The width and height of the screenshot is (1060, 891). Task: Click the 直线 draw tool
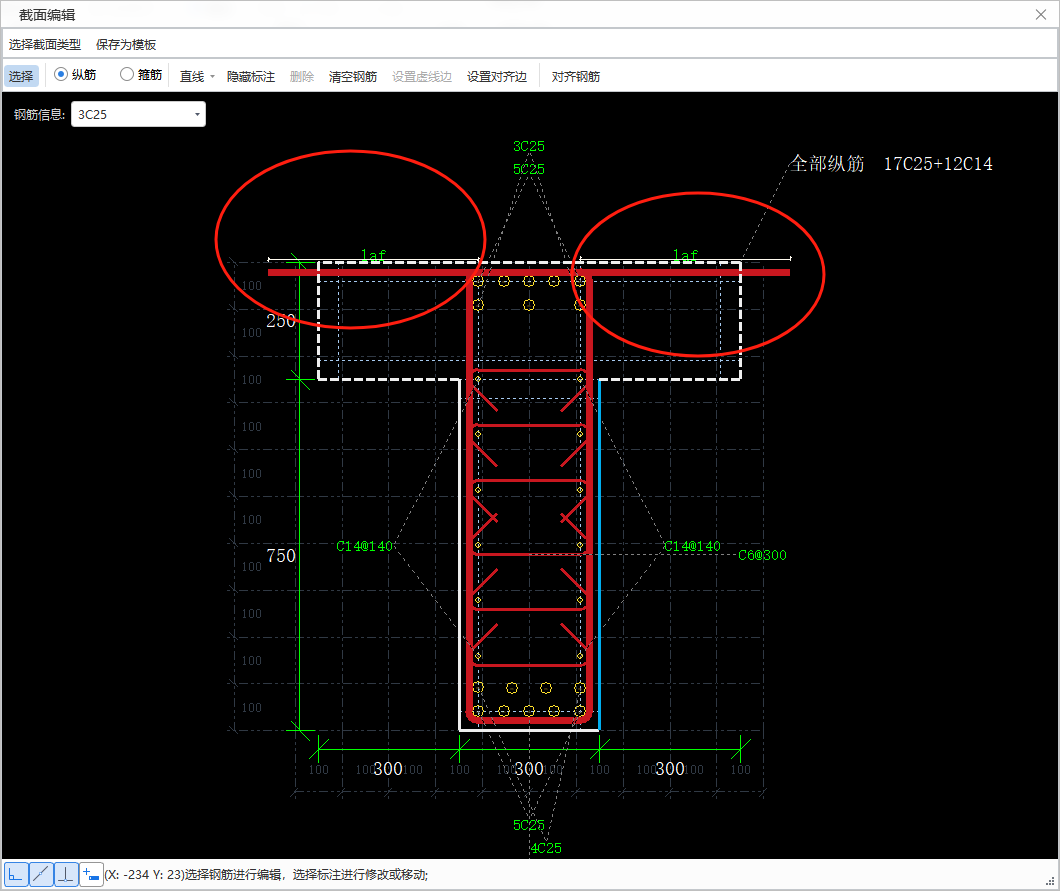point(192,76)
